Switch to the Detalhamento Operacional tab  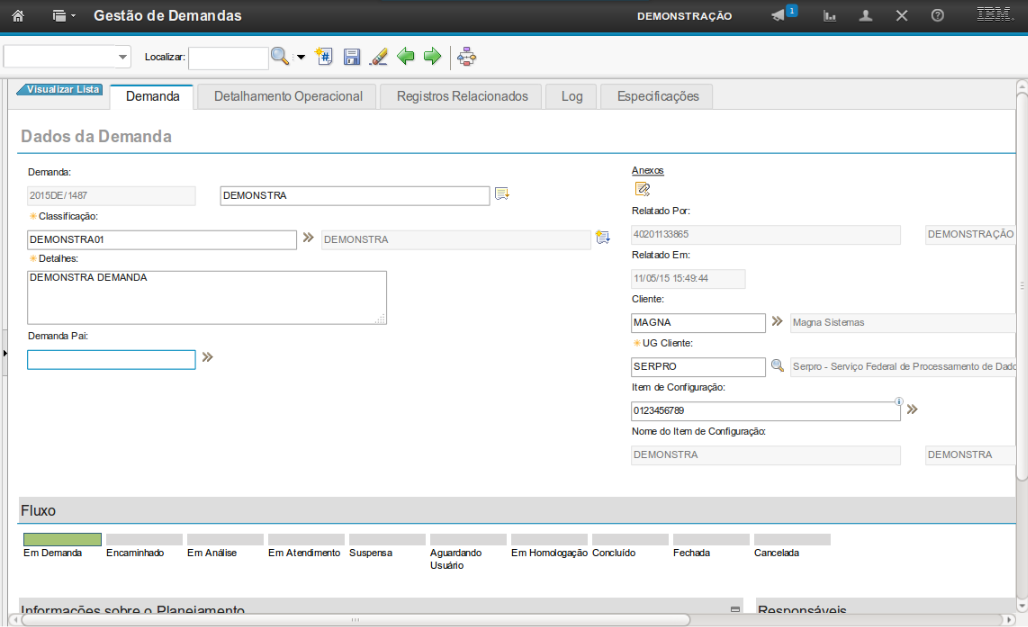click(288, 96)
